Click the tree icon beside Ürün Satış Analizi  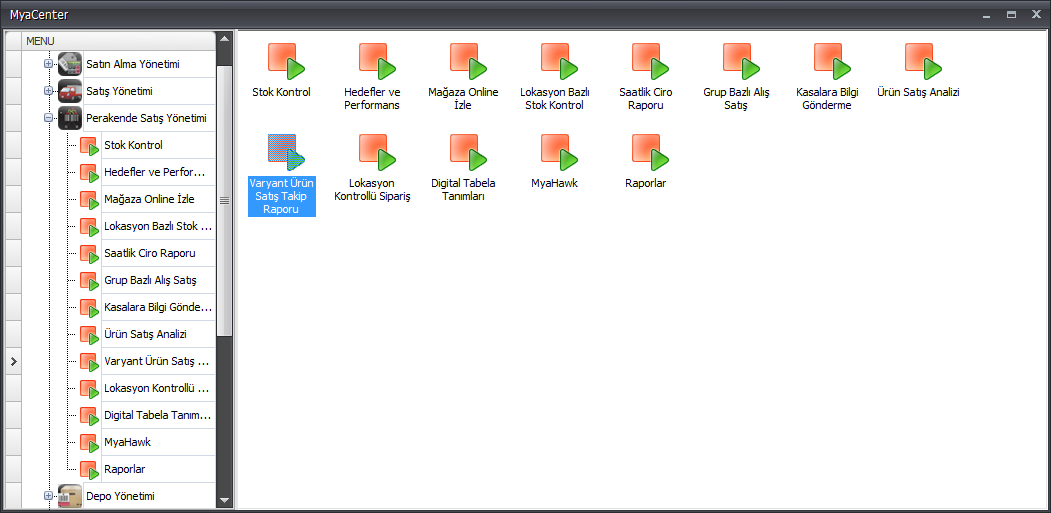point(90,335)
